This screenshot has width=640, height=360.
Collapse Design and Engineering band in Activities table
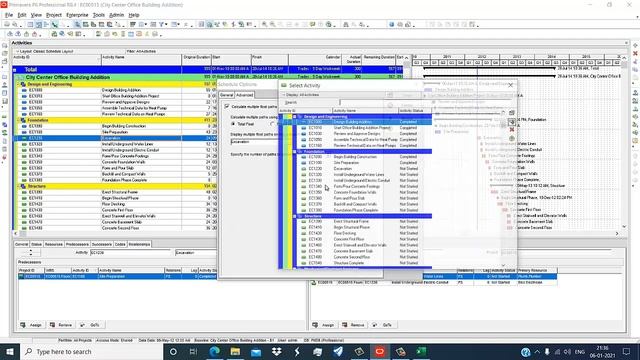(18, 84)
